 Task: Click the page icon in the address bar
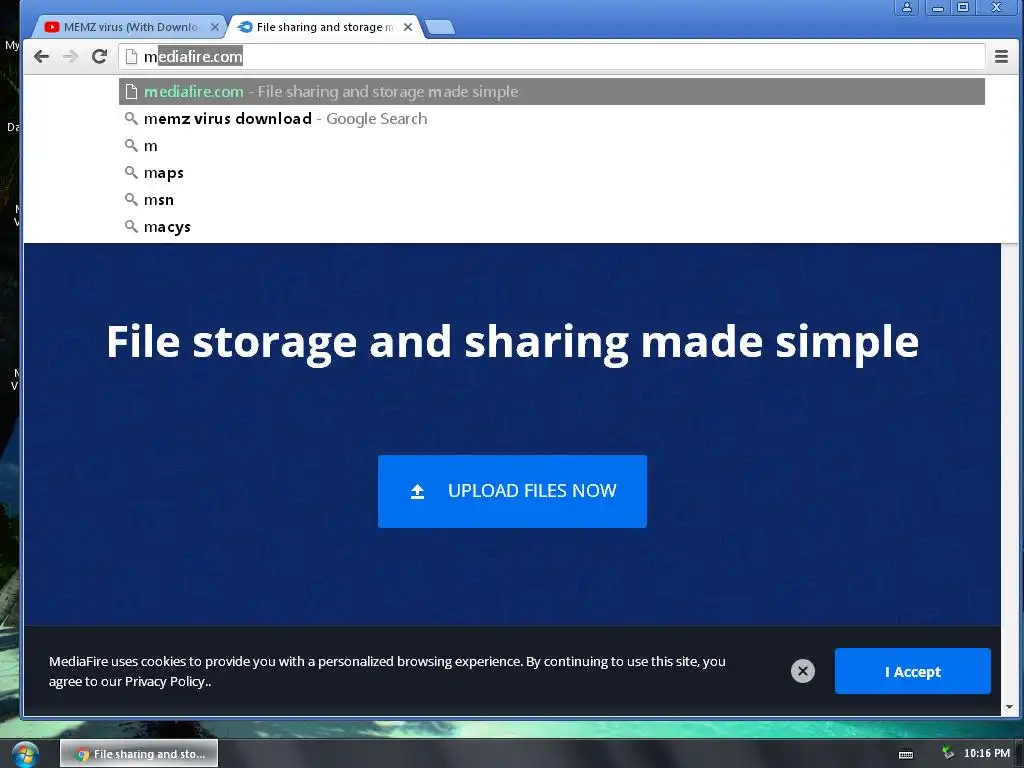tap(131, 57)
